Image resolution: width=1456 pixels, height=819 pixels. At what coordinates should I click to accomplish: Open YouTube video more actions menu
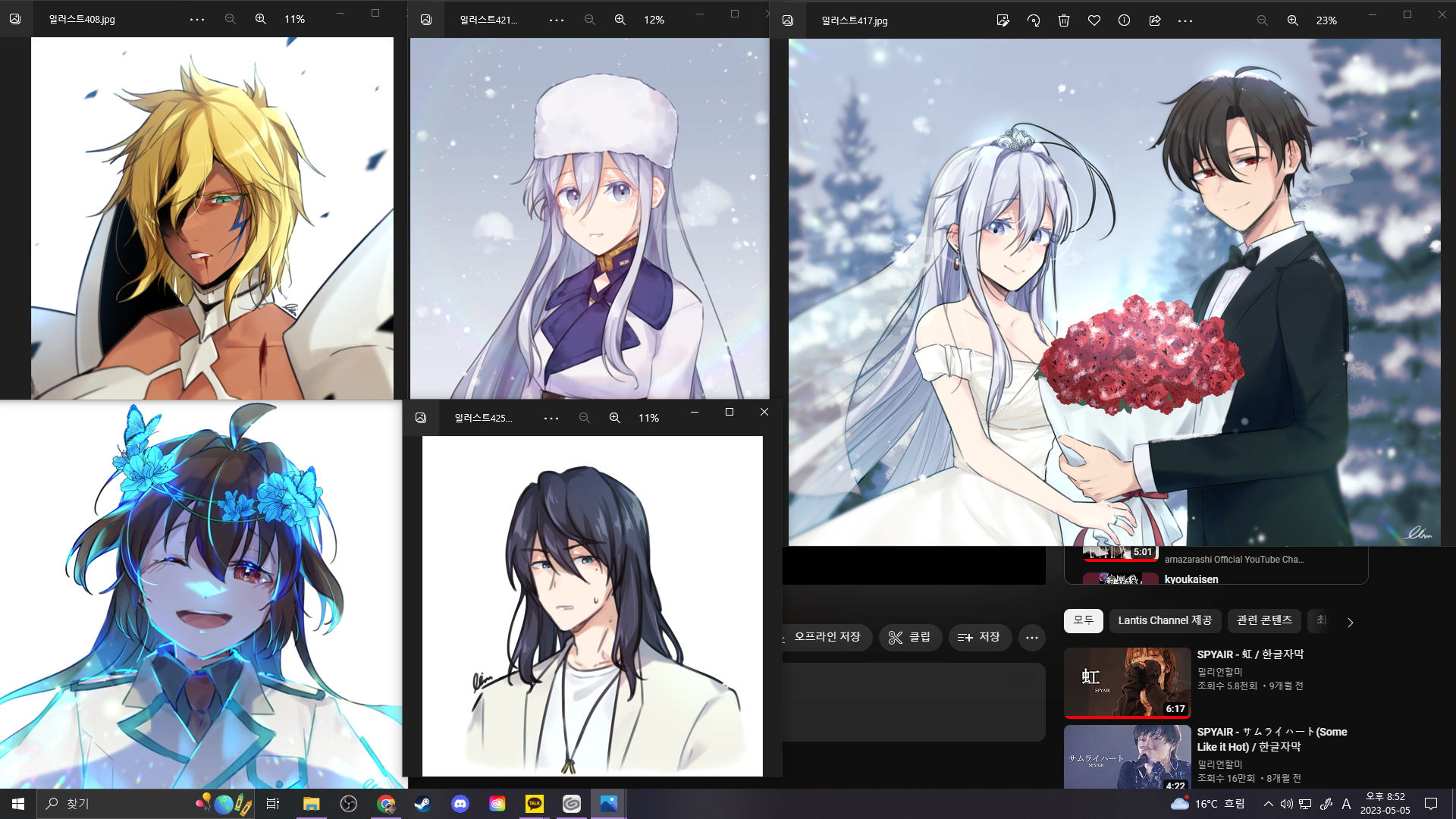click(1032, 637)
